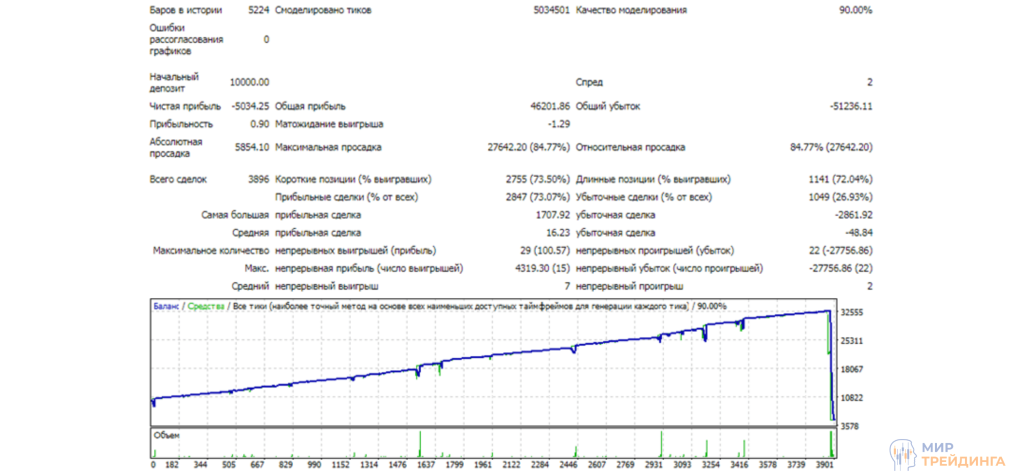Click the 1637 mark on the x-axis
The width and height of the screenshot is (1024, 473).
pyautogui.click(x=426, y=465)
